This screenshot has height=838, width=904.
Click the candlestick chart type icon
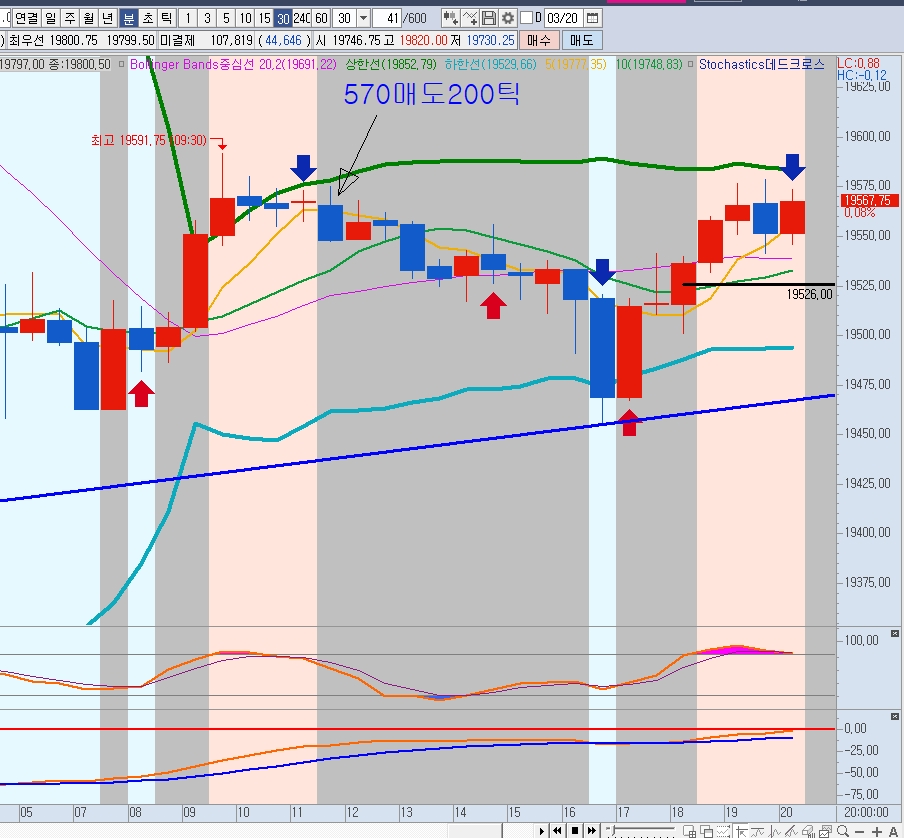[450, 18]
